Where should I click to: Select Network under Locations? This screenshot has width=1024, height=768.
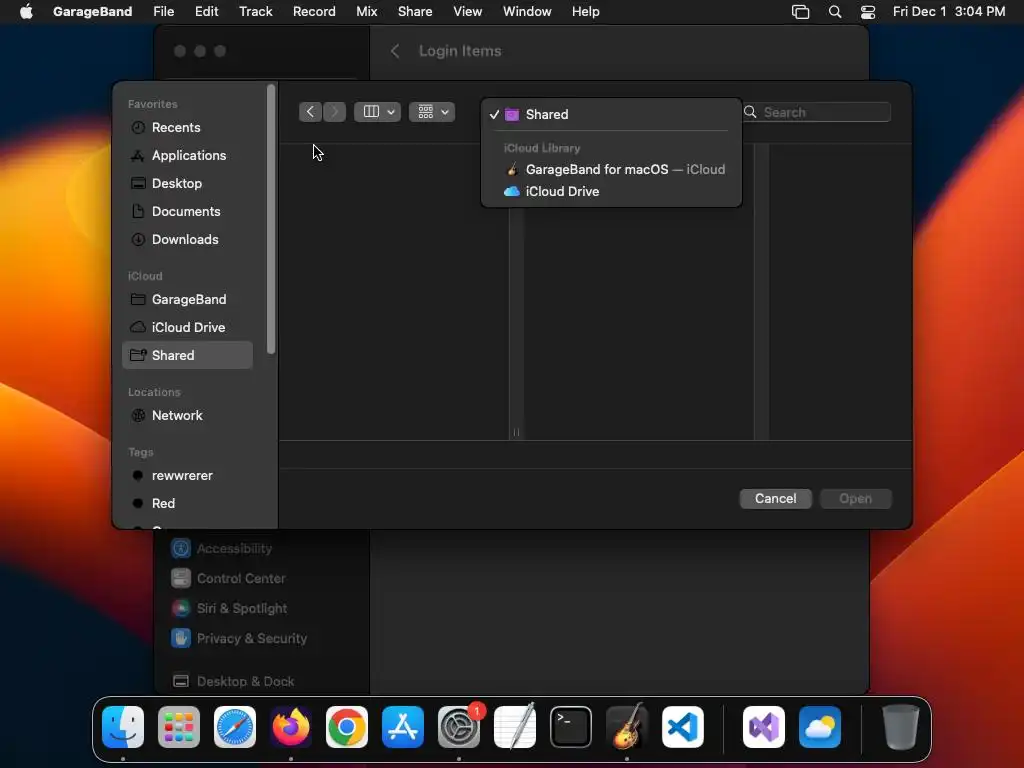pos(187,415)
